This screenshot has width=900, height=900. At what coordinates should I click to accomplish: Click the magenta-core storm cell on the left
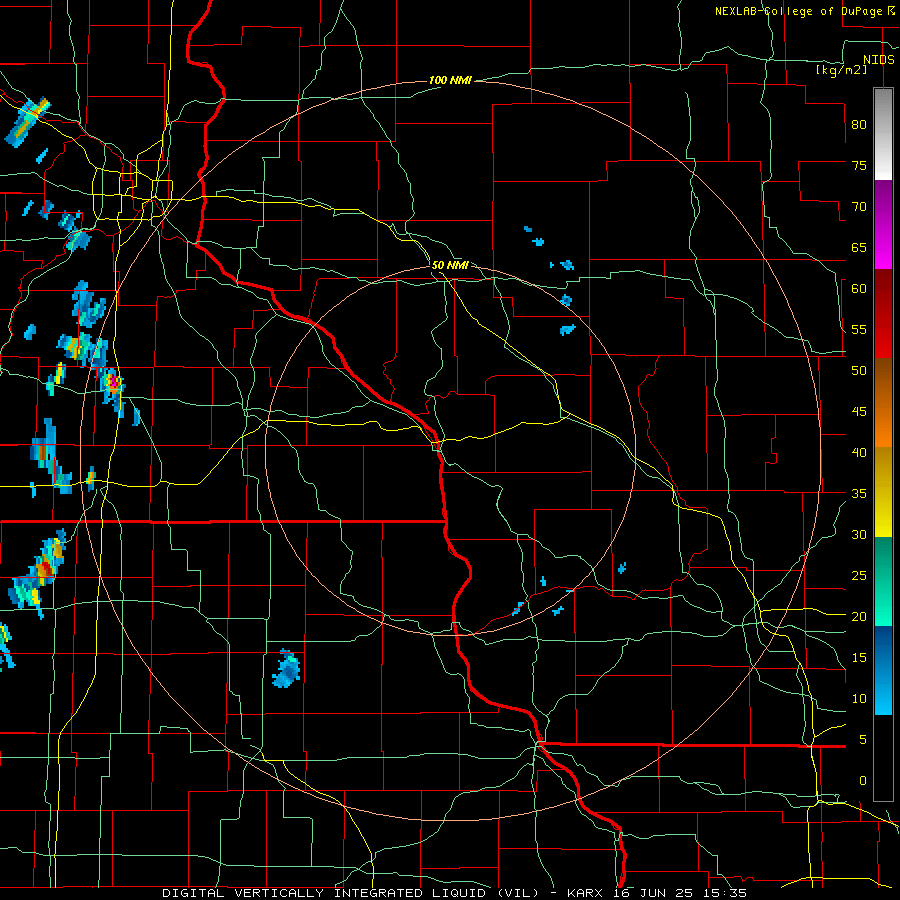click(x=113, y=382)
